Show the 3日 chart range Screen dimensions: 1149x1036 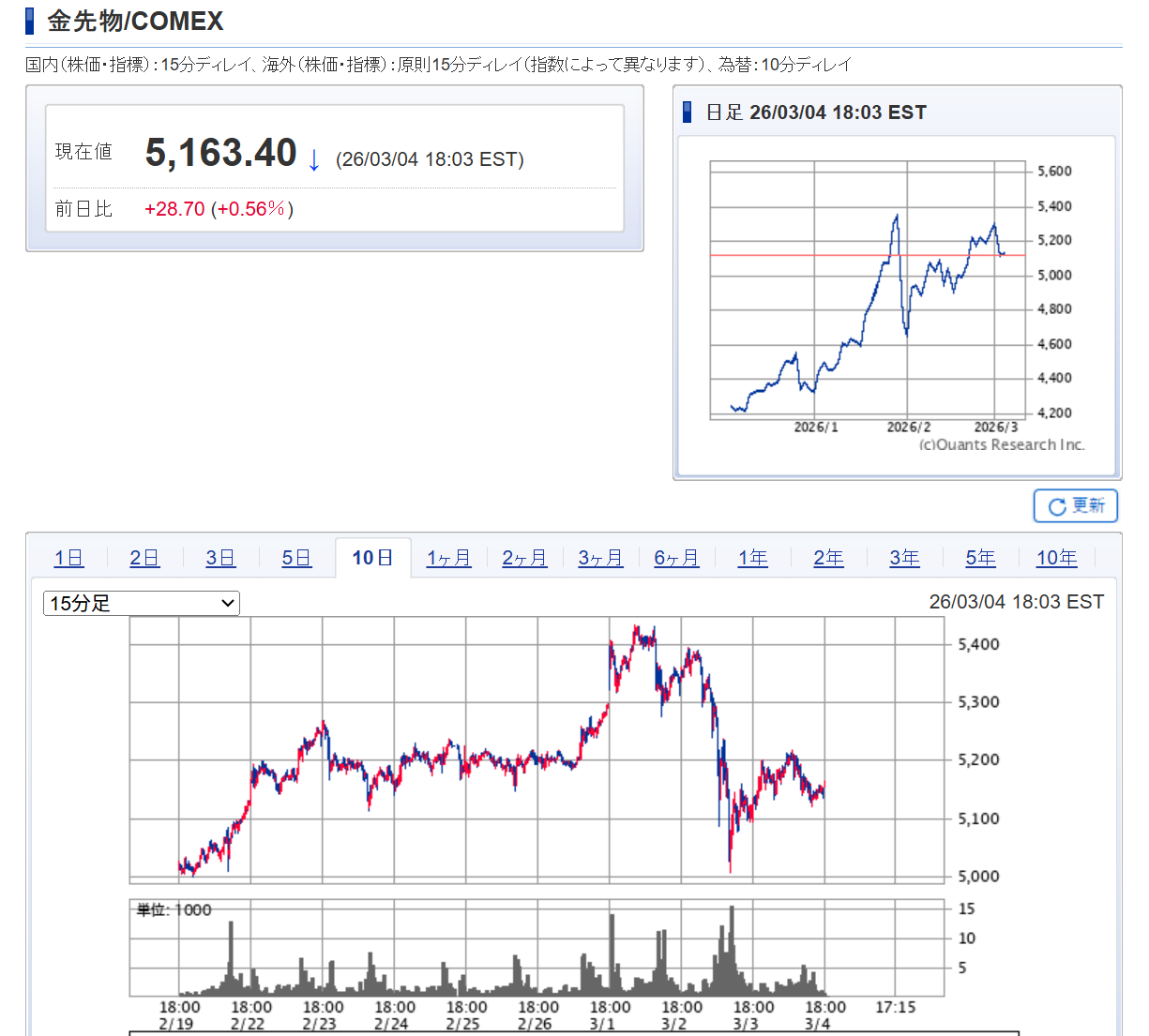click(220, 559)
